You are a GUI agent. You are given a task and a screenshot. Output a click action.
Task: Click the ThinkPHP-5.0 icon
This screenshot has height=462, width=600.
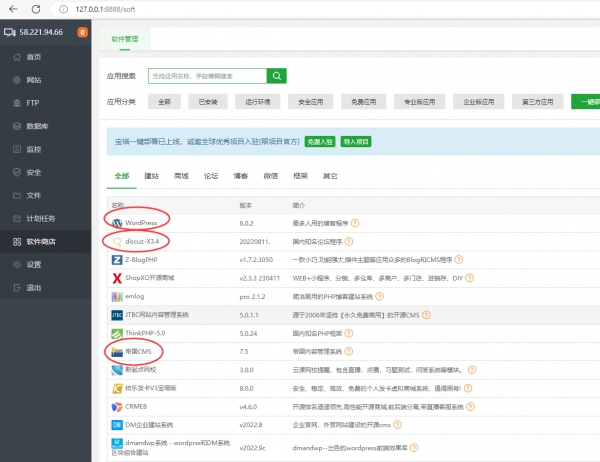click(x=117, y=333)
